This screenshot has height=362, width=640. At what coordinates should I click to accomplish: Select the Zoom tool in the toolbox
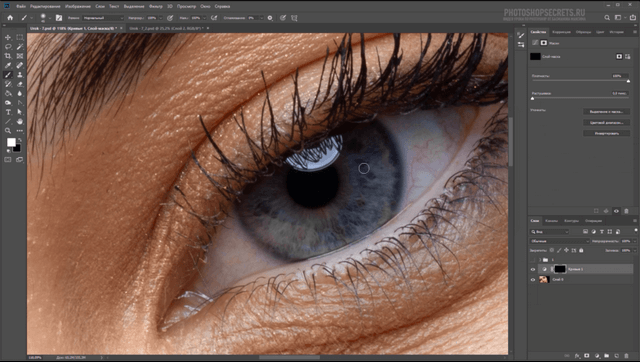(8, 131)
